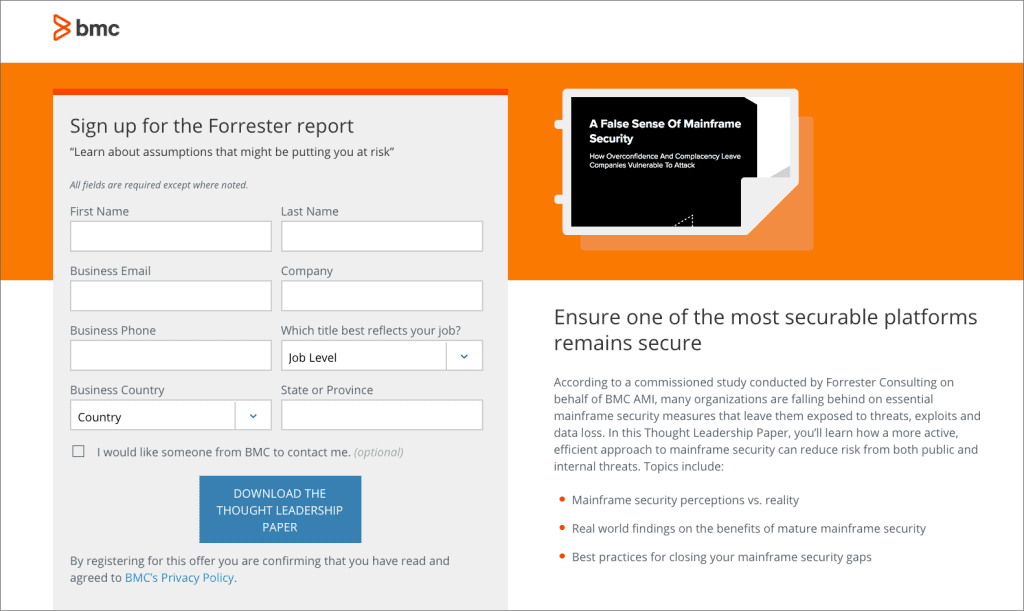Open the Job Level dropdown
The height and width of the screenshot is (611, 1024).
pyautogui.click(x=381, y=356)
